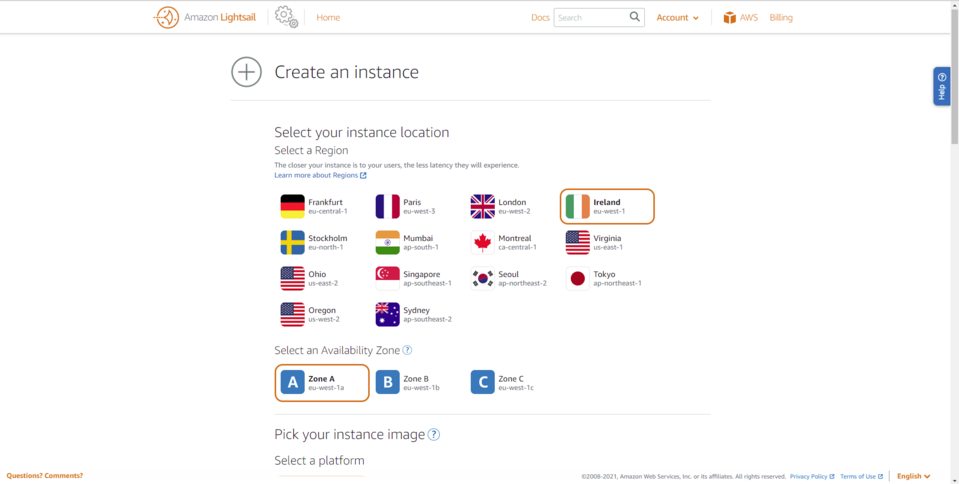Click the Virginia US flag icon
959x484 pixels.
(x=577, y=243)
